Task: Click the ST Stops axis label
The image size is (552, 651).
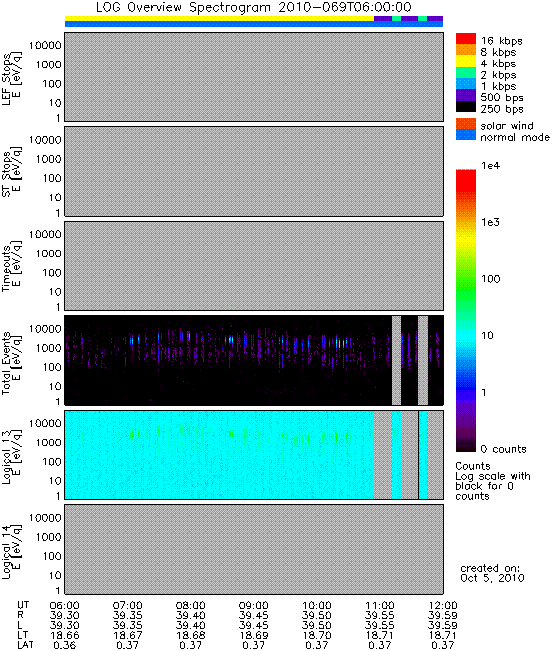Action: 11,172
